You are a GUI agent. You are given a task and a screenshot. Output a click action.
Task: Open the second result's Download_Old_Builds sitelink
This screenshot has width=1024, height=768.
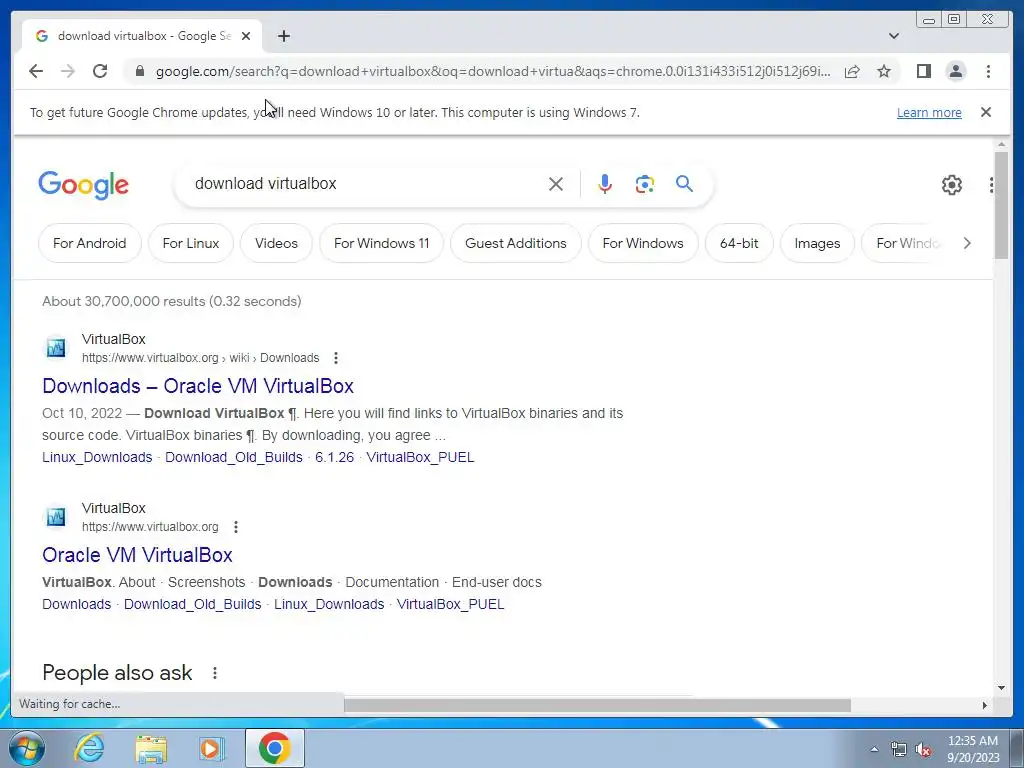tap(193, 604)
